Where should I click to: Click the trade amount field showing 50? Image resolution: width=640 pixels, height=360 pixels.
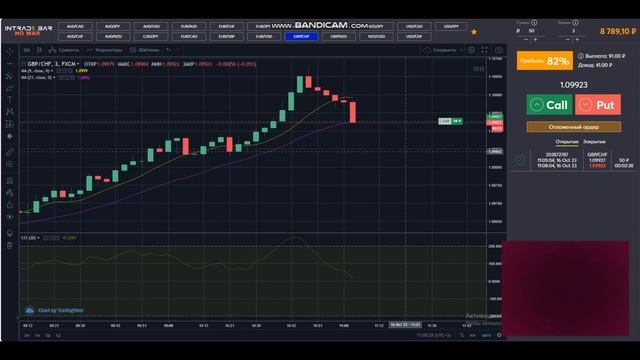click(531, 31)
